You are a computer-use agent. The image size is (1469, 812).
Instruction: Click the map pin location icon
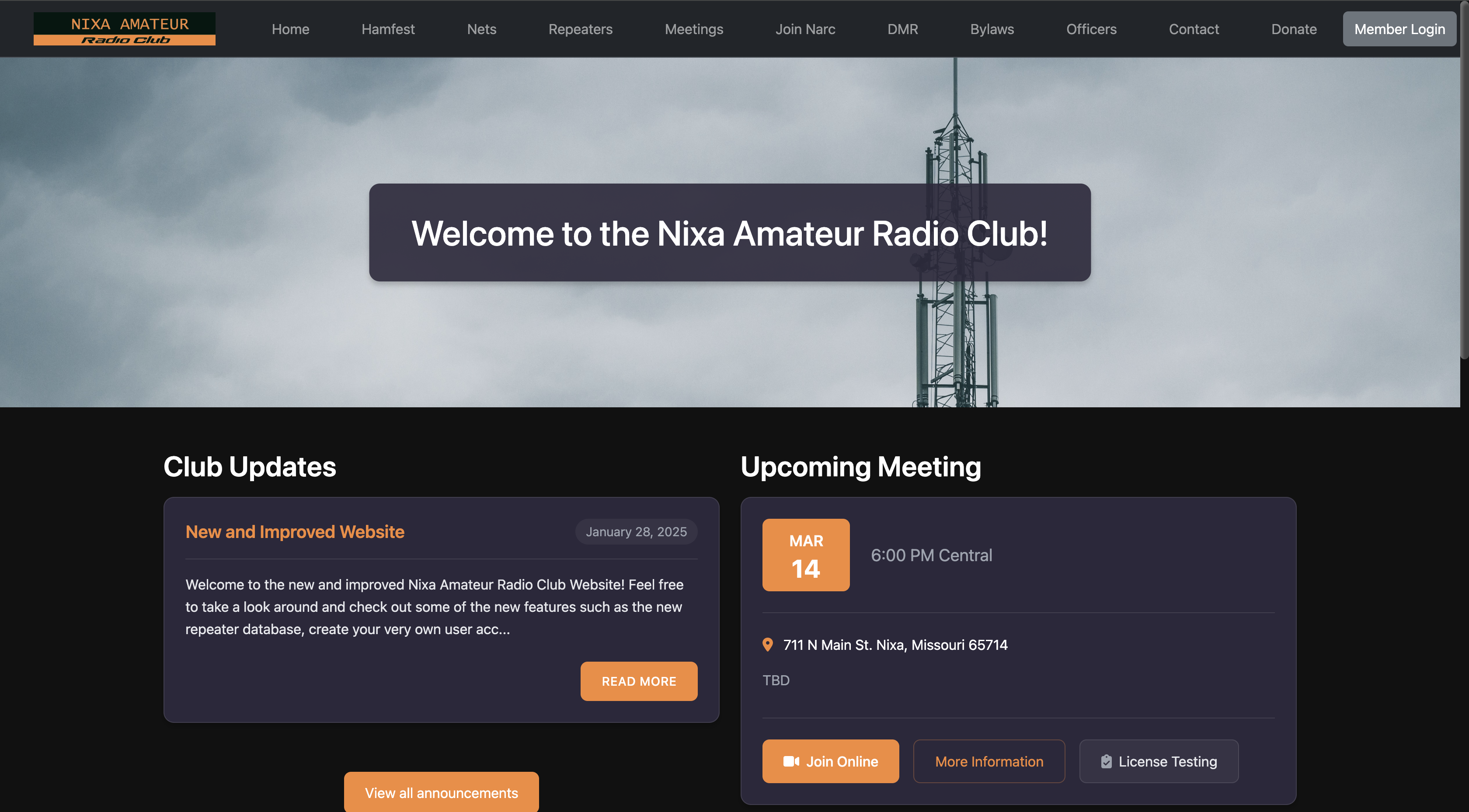point(768,644)
